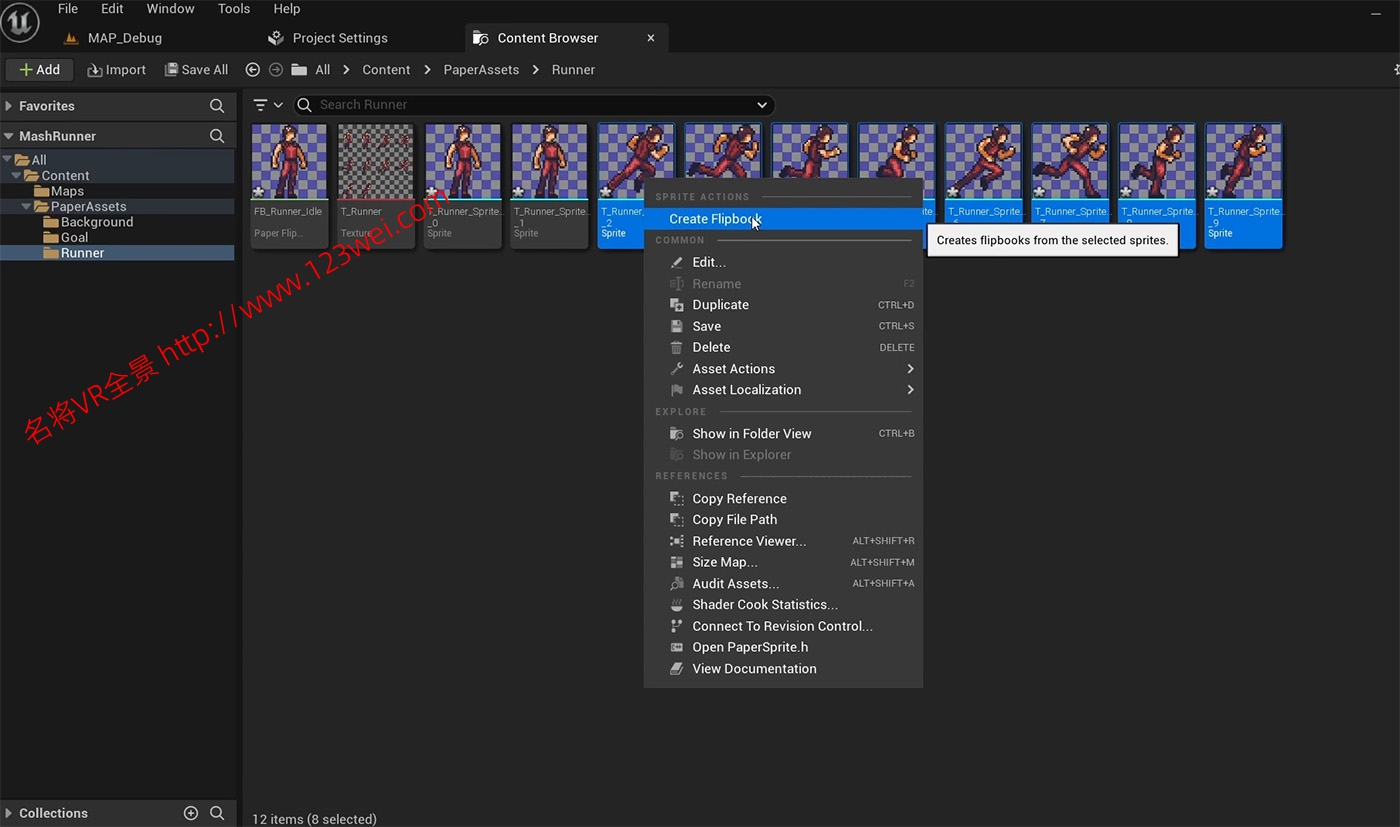Click the Add button

click(40, 70)
